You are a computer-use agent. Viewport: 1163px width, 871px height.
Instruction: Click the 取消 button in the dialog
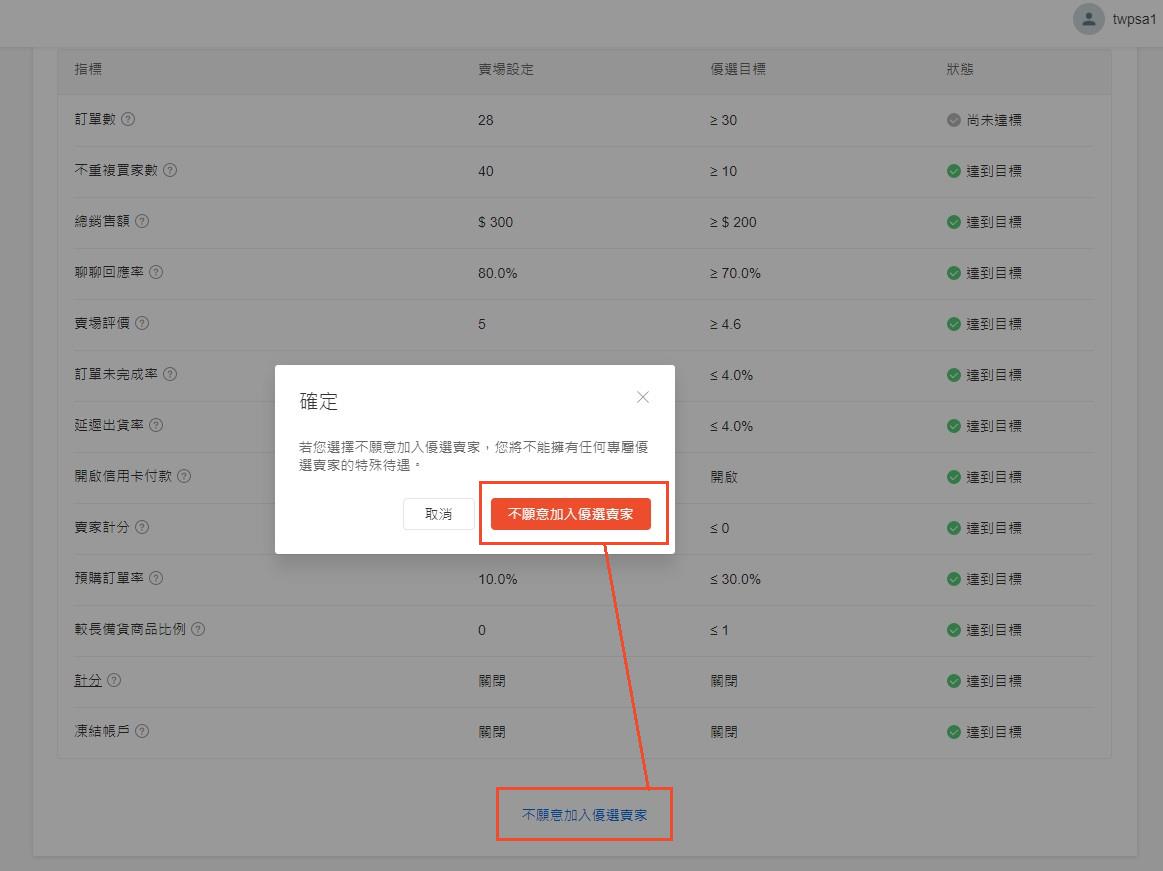tap(438, 514)
